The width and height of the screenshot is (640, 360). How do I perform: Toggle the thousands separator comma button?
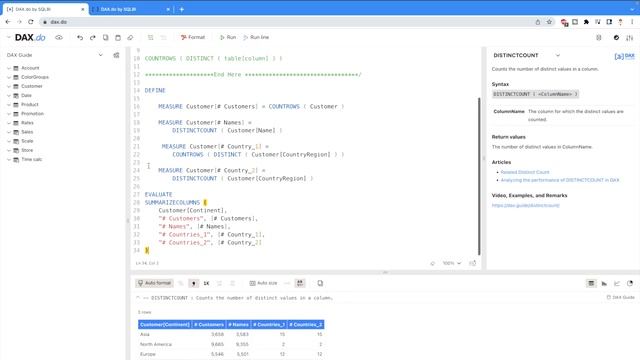click(193, 283)
